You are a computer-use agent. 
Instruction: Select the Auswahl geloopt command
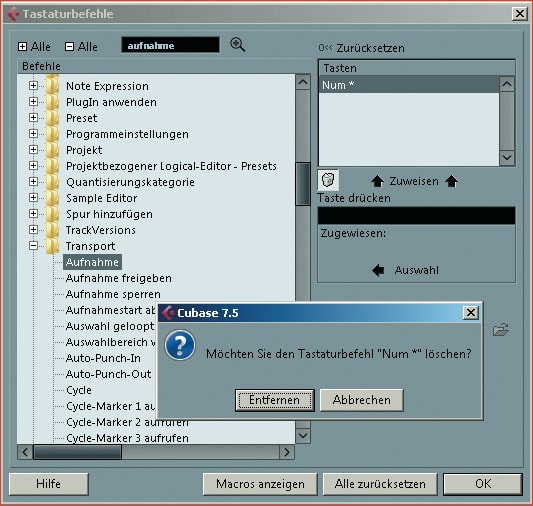click(110, 326)
